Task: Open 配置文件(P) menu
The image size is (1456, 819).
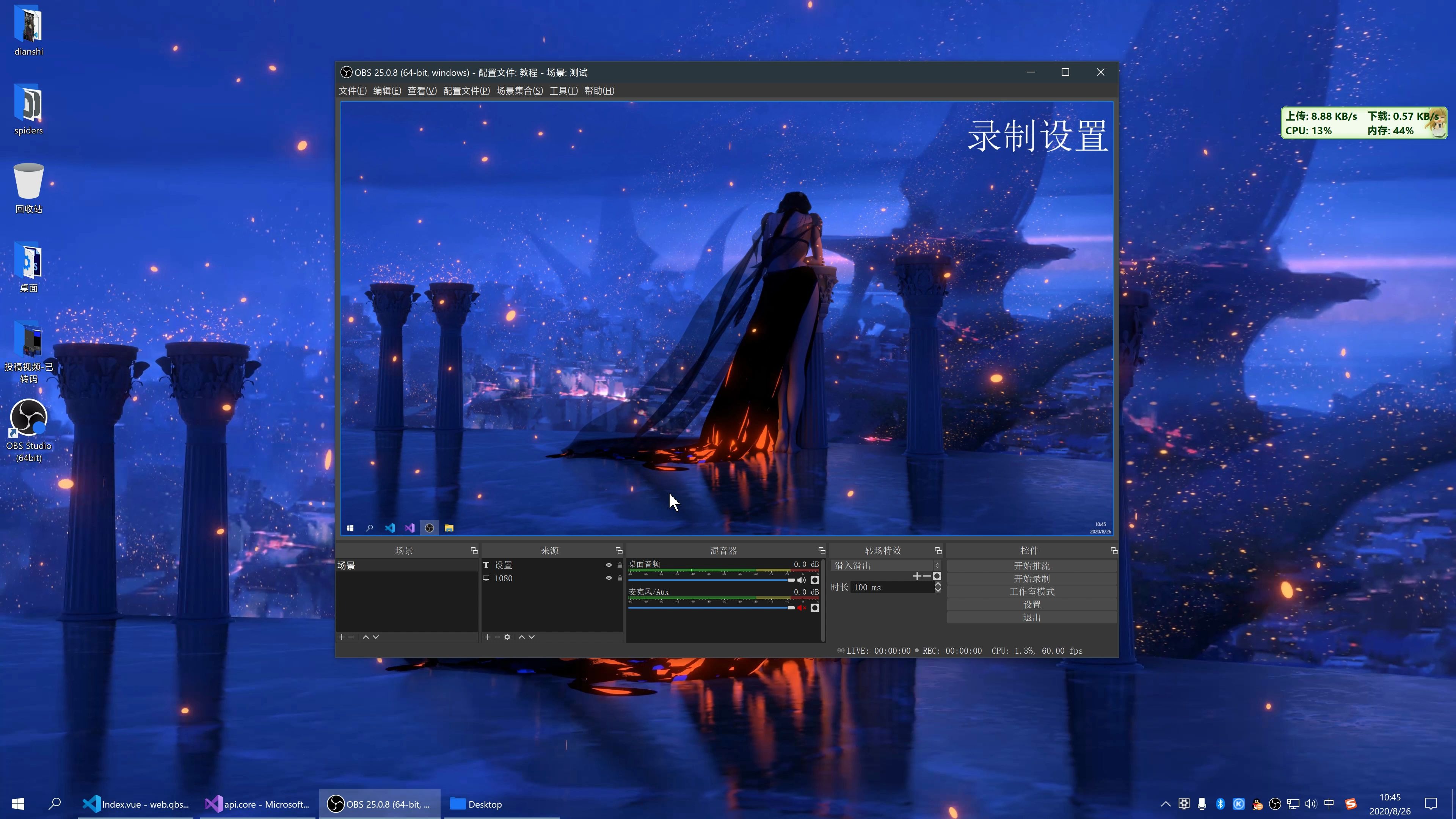Action: tap(466, 91)
